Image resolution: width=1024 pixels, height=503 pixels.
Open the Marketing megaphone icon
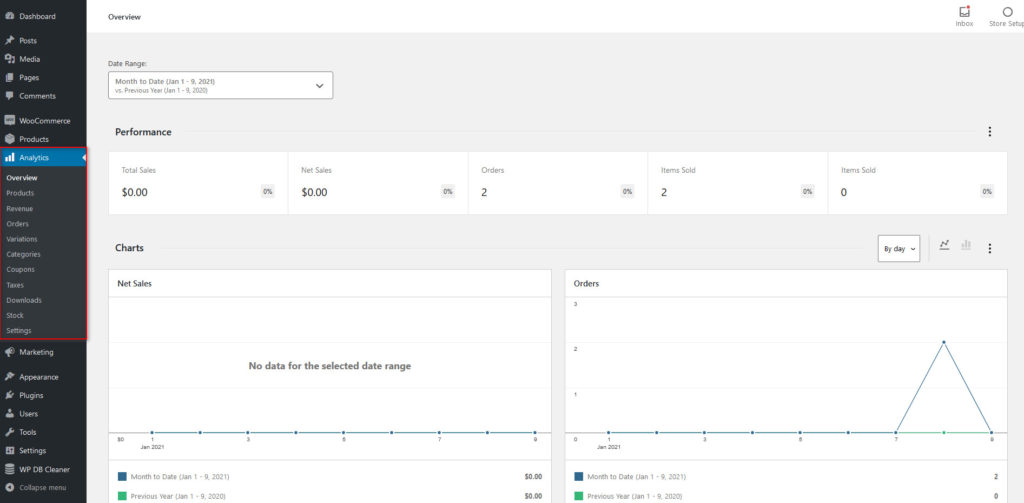10,352
